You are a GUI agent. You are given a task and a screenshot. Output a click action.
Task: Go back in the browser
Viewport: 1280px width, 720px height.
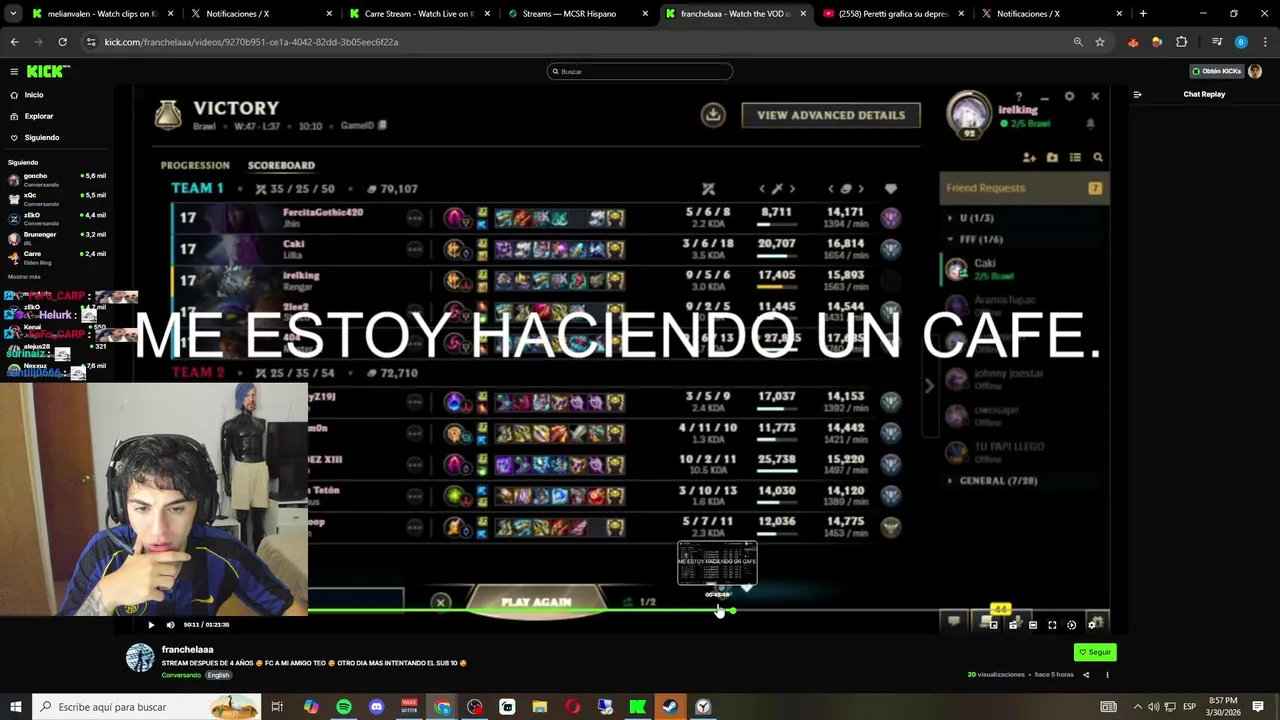tap(14, 42)
